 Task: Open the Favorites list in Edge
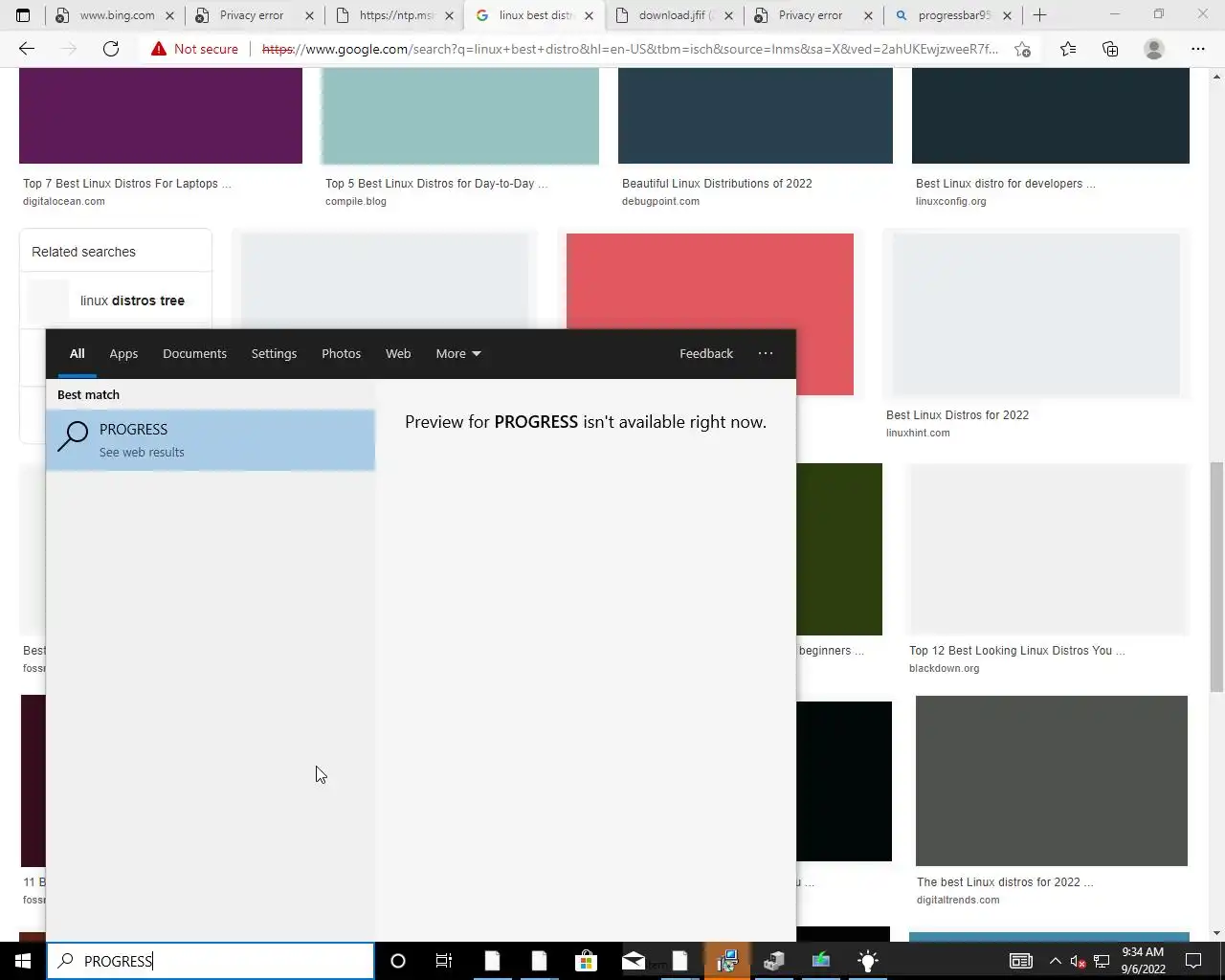click(1068, 49)
